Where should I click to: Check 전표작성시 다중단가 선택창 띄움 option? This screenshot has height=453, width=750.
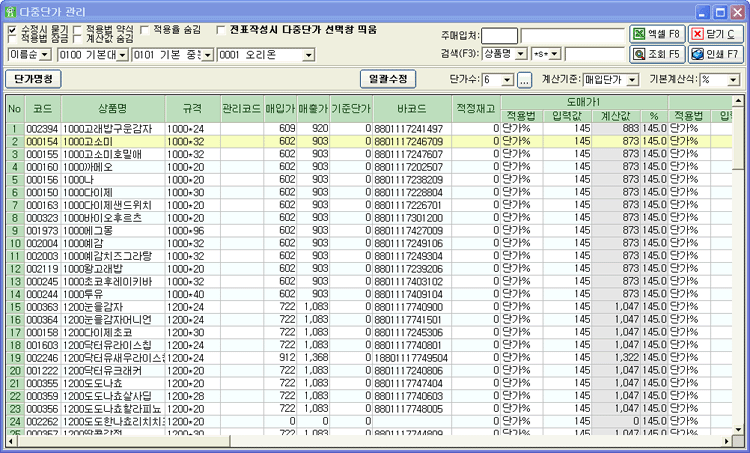(221, 30)
